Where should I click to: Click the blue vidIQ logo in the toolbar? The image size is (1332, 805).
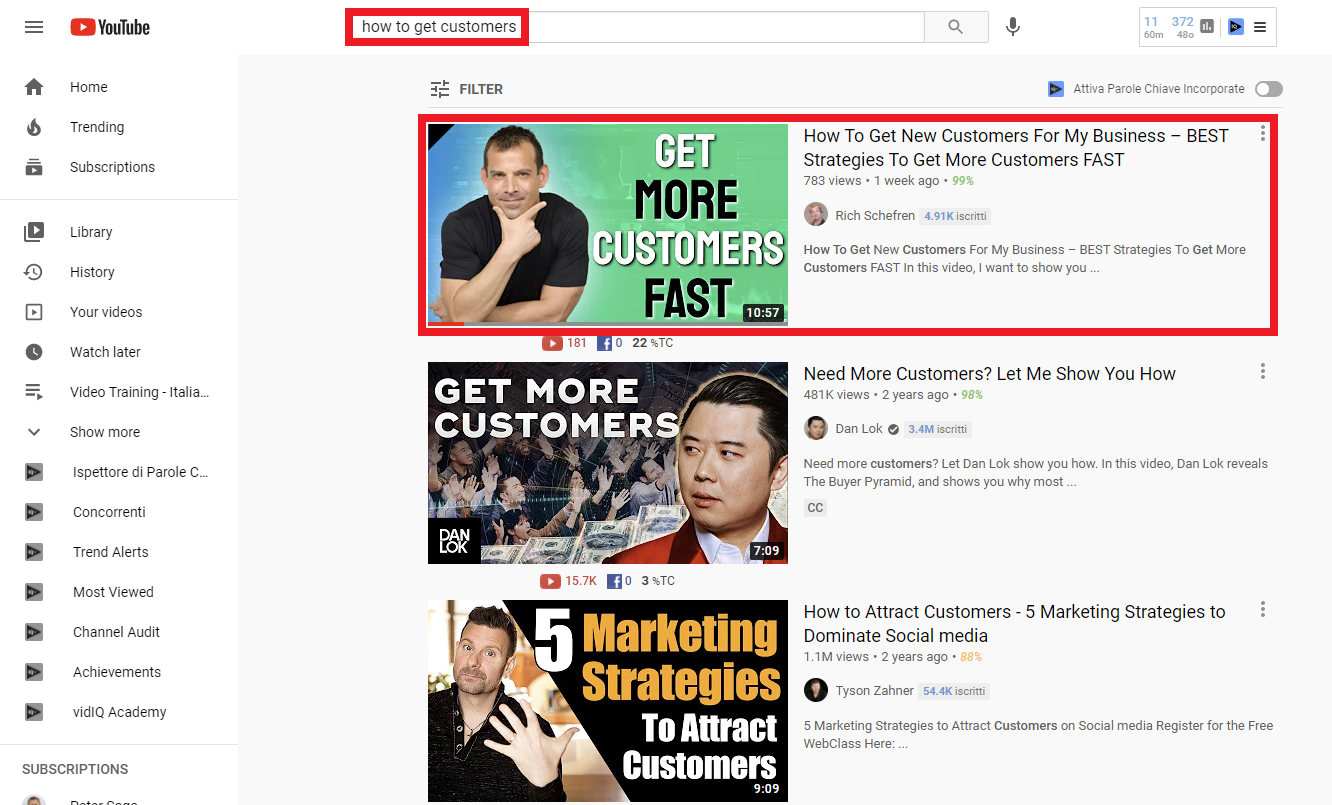tap(1236, 27)
